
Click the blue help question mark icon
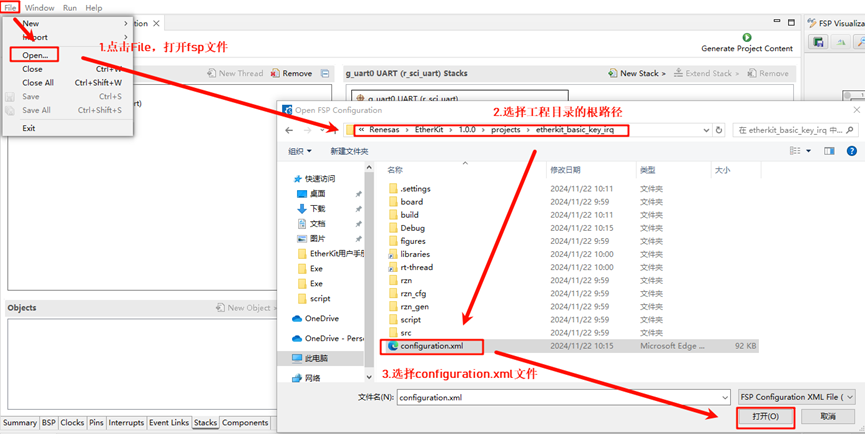(851, 151)
